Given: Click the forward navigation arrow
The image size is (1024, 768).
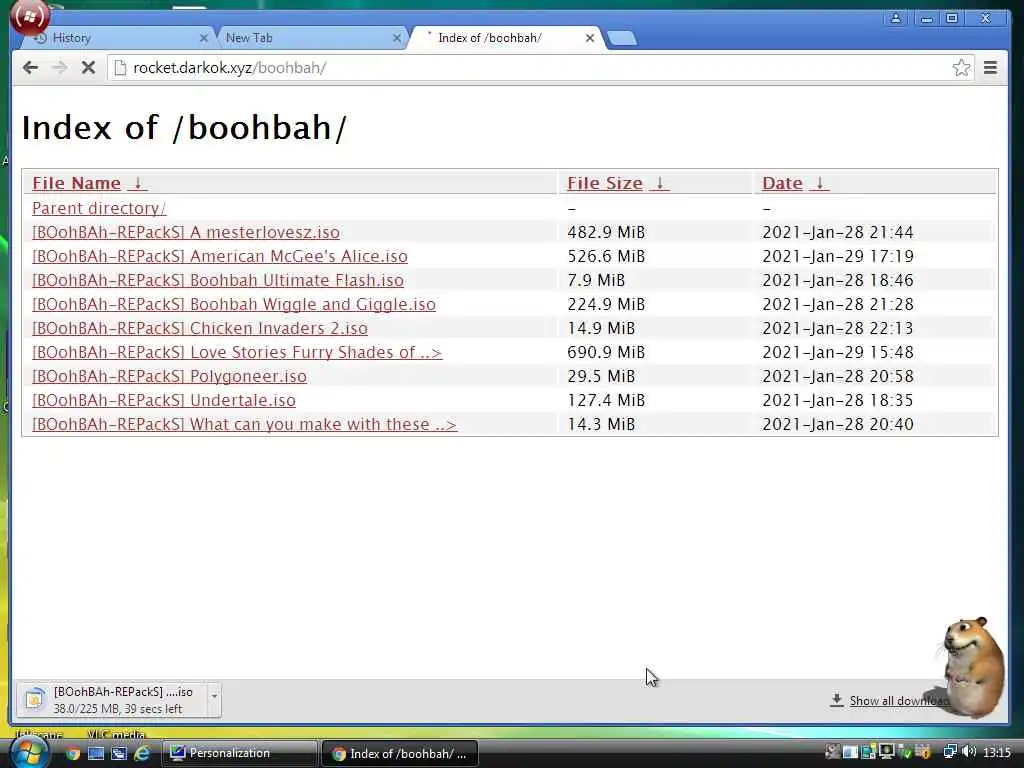Looking at the screenshot, I should 59,67.
